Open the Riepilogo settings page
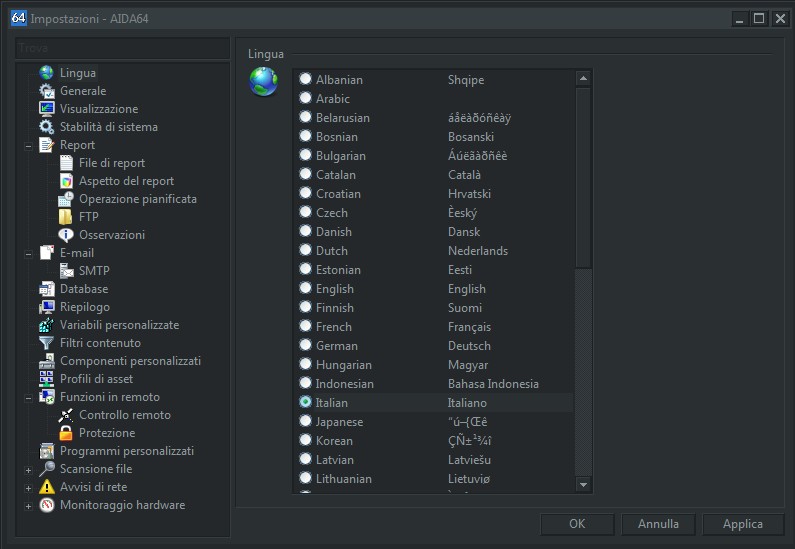 pyautogui.click(x=85, y=307)
